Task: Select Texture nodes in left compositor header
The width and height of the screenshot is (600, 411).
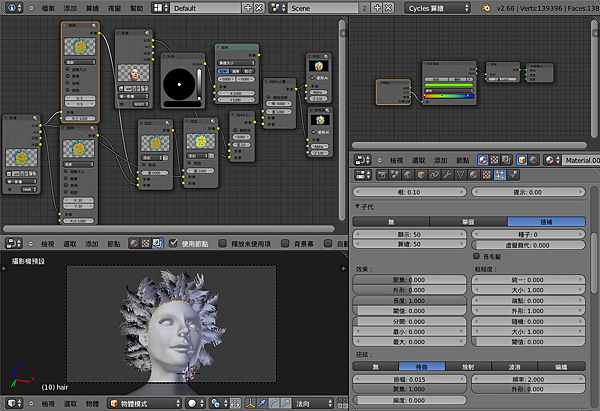Action: 145,243
